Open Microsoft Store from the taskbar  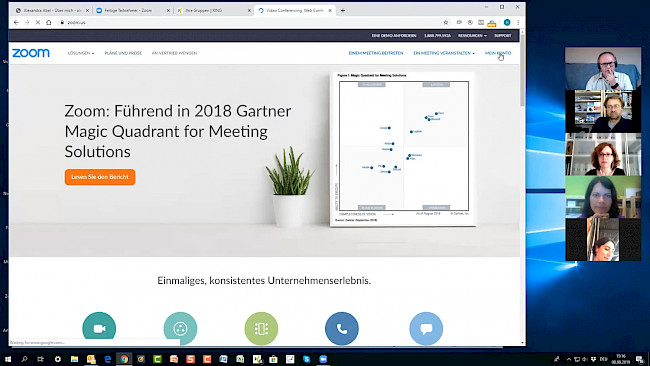point(273,359)
